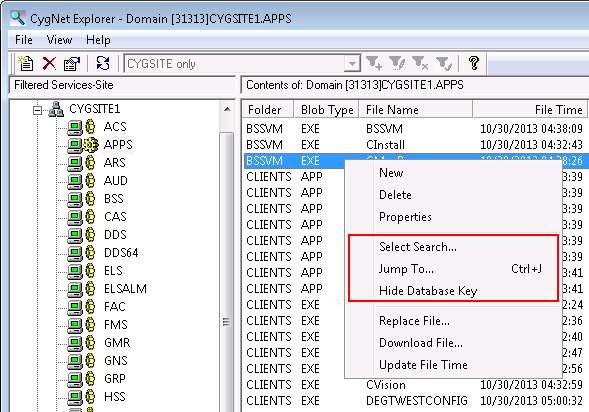Select the APPS service in the tree

[118, 145]
